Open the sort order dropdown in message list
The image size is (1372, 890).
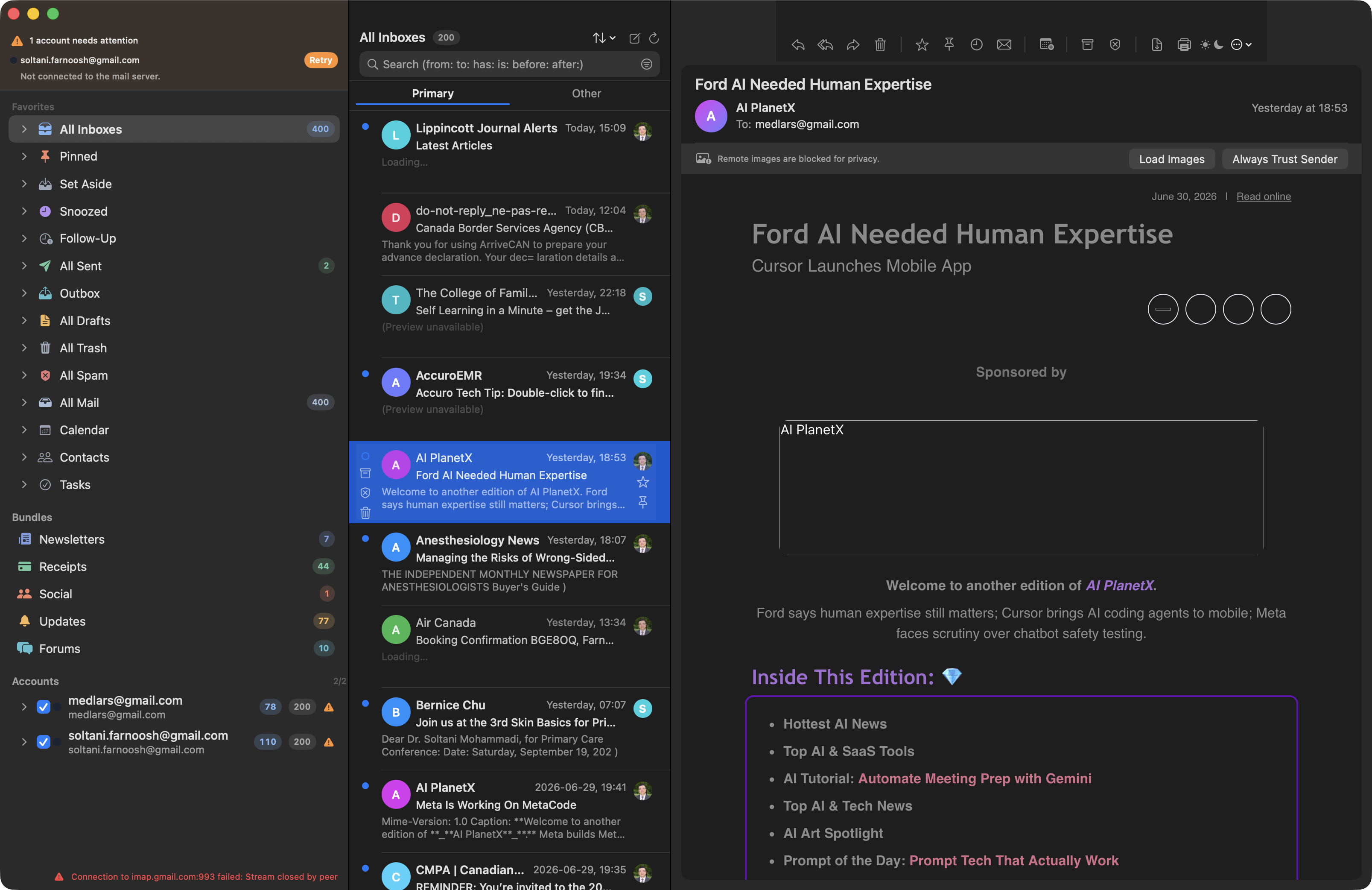[x=604, y=38]
